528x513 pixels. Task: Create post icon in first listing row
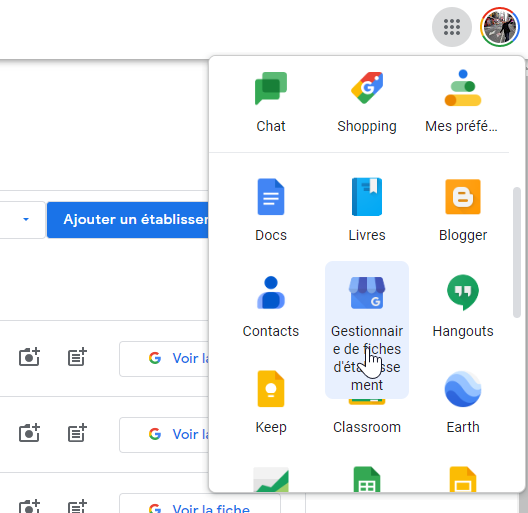[x=77, y=357]
